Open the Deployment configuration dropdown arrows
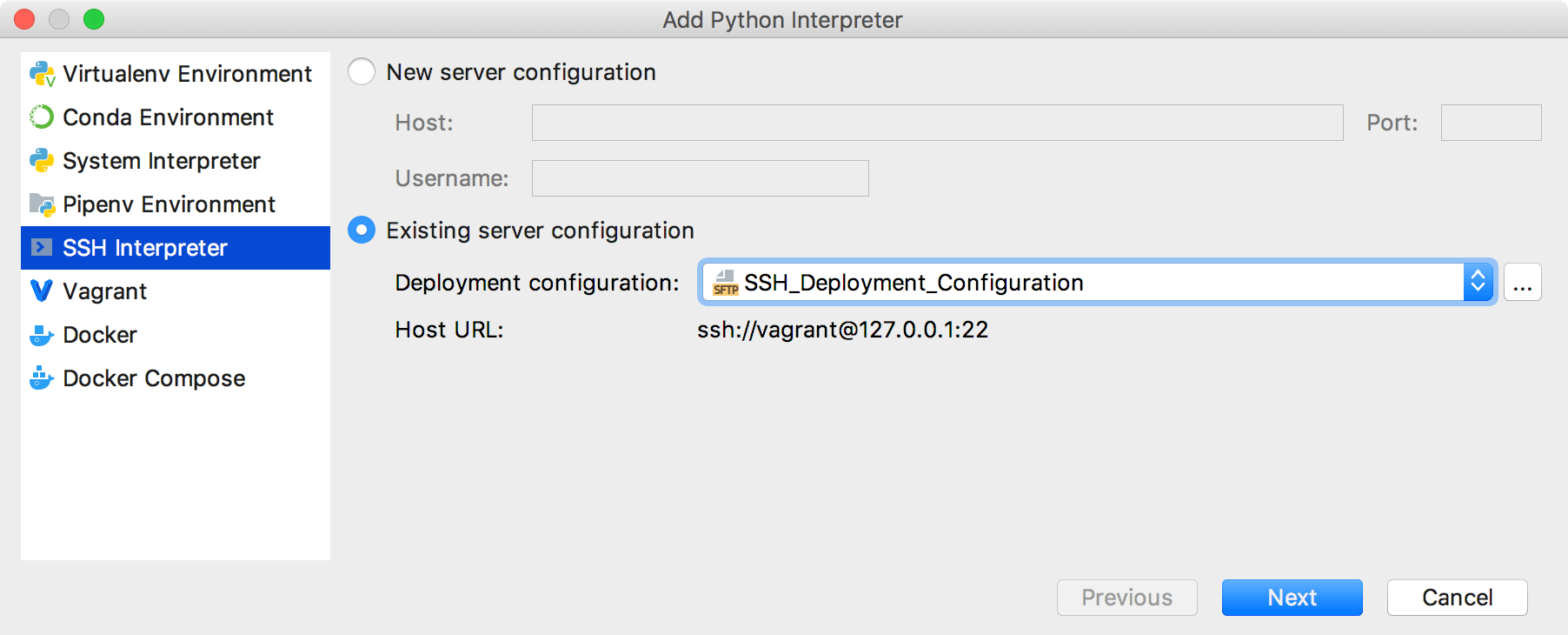The image size is (1568, 635). tap(1478, 283)
